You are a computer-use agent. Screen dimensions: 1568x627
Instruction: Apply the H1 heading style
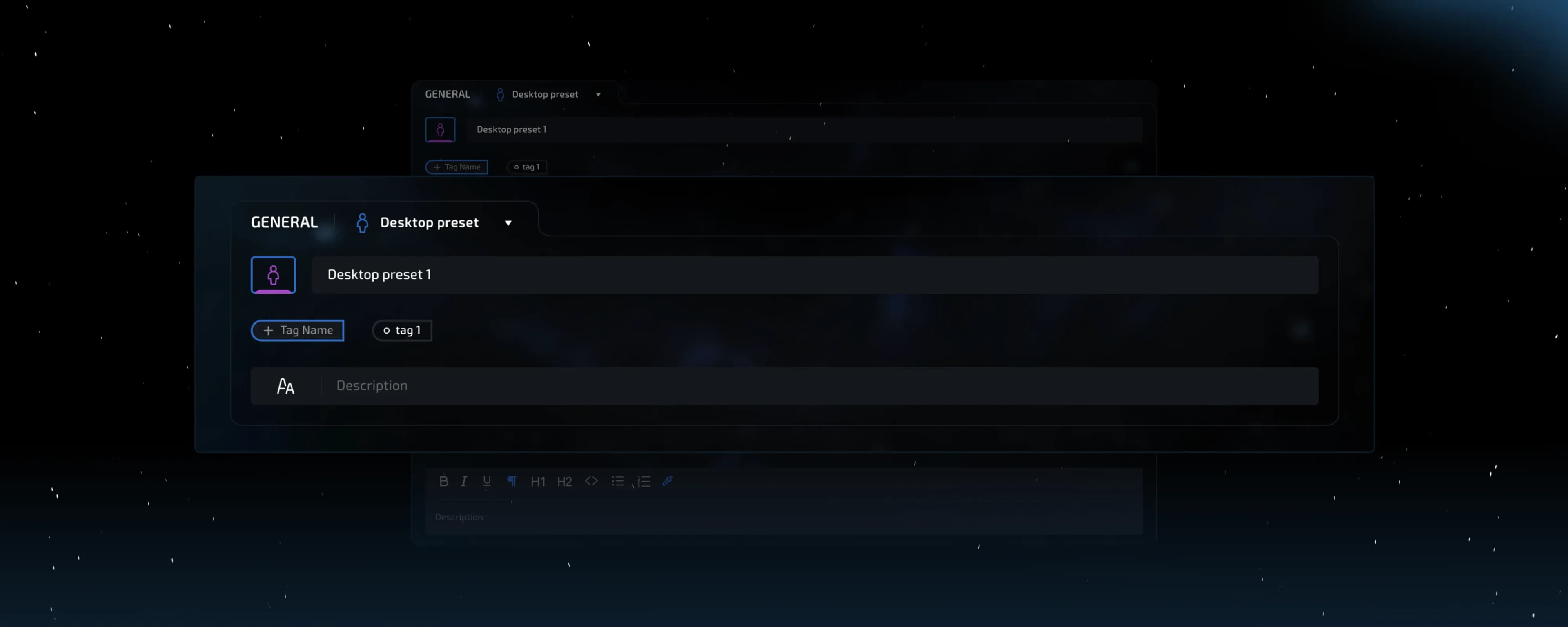pos(537,482)
